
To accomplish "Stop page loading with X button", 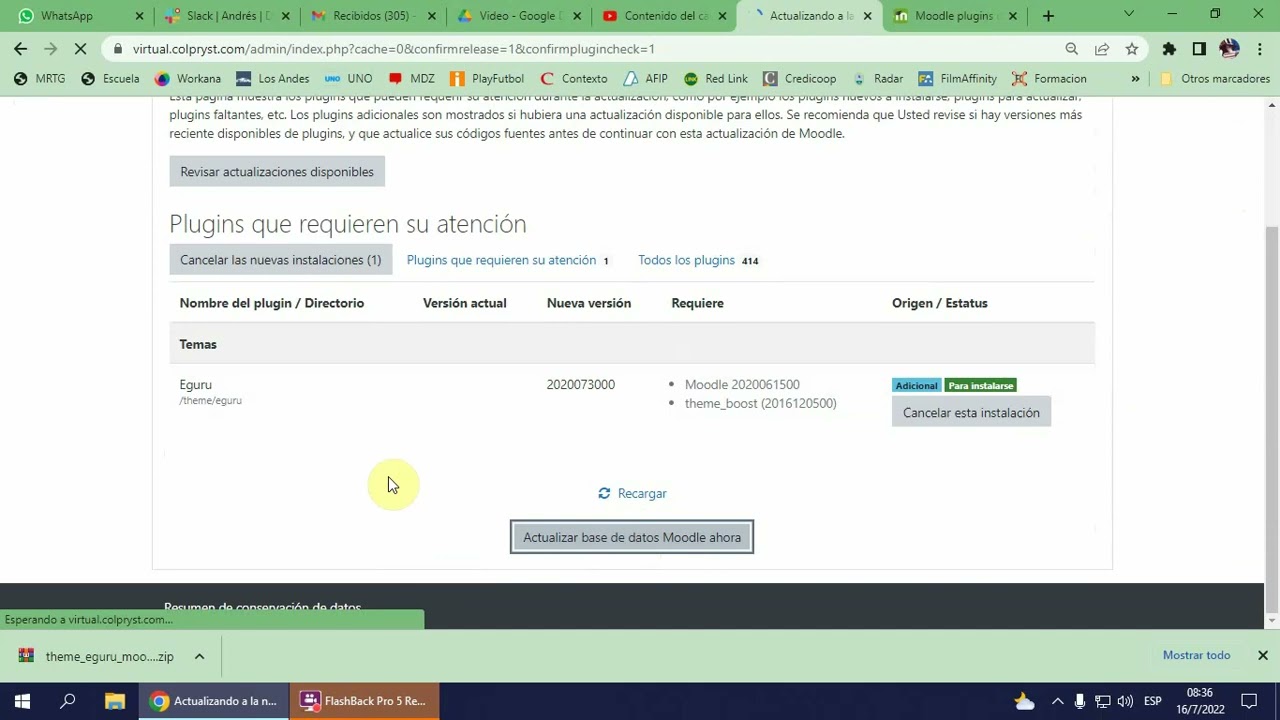I will tap(83, 49).
